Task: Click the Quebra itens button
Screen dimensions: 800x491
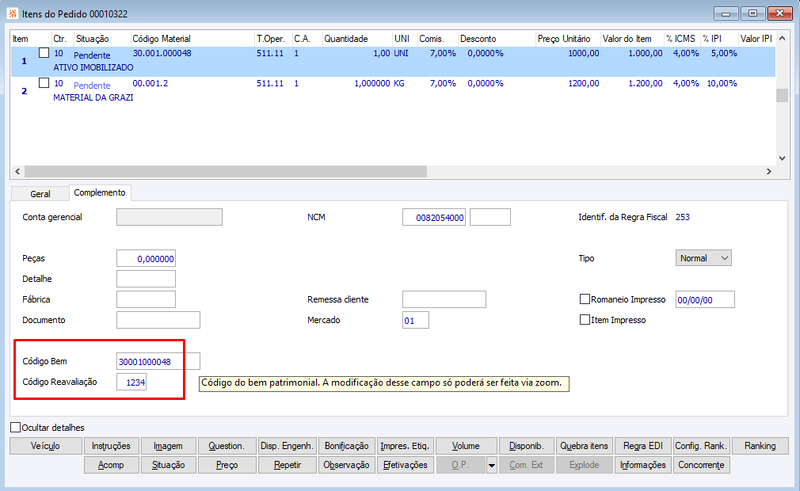Action: pyautogui.click(x=584, y=446)
